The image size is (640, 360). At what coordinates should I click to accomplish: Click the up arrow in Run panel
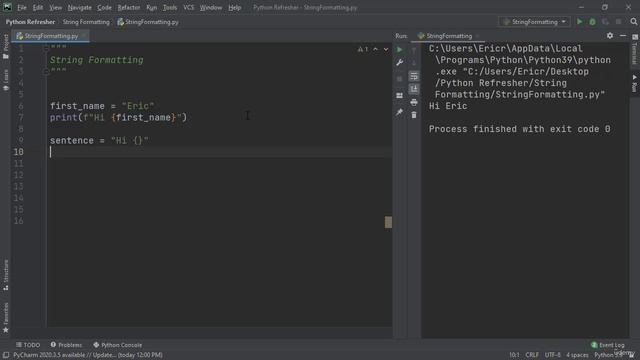(x=414, y=50)
